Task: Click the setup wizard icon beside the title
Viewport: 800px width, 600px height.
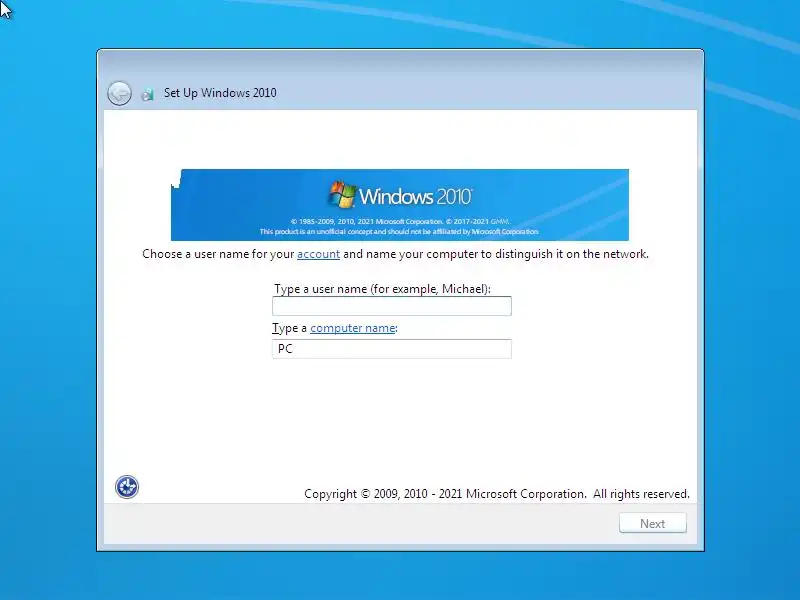Action: pos(148,94)
